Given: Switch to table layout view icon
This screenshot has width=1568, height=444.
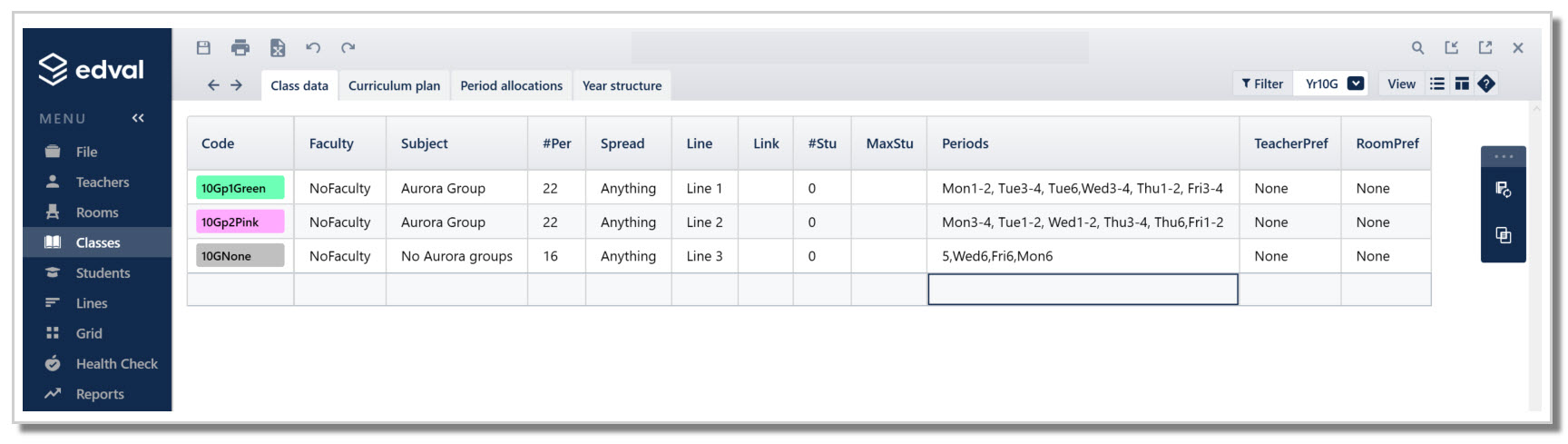Looking at the screenshot, I should coord(1462,84).
